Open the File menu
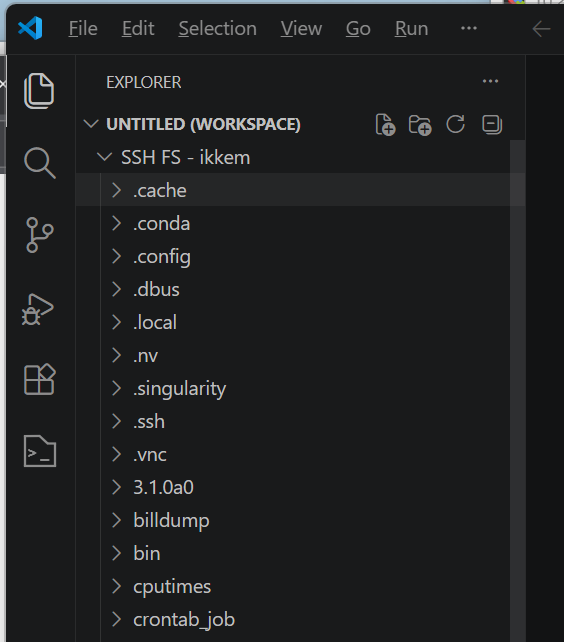 pyautogui.click(x=83, y=29)
